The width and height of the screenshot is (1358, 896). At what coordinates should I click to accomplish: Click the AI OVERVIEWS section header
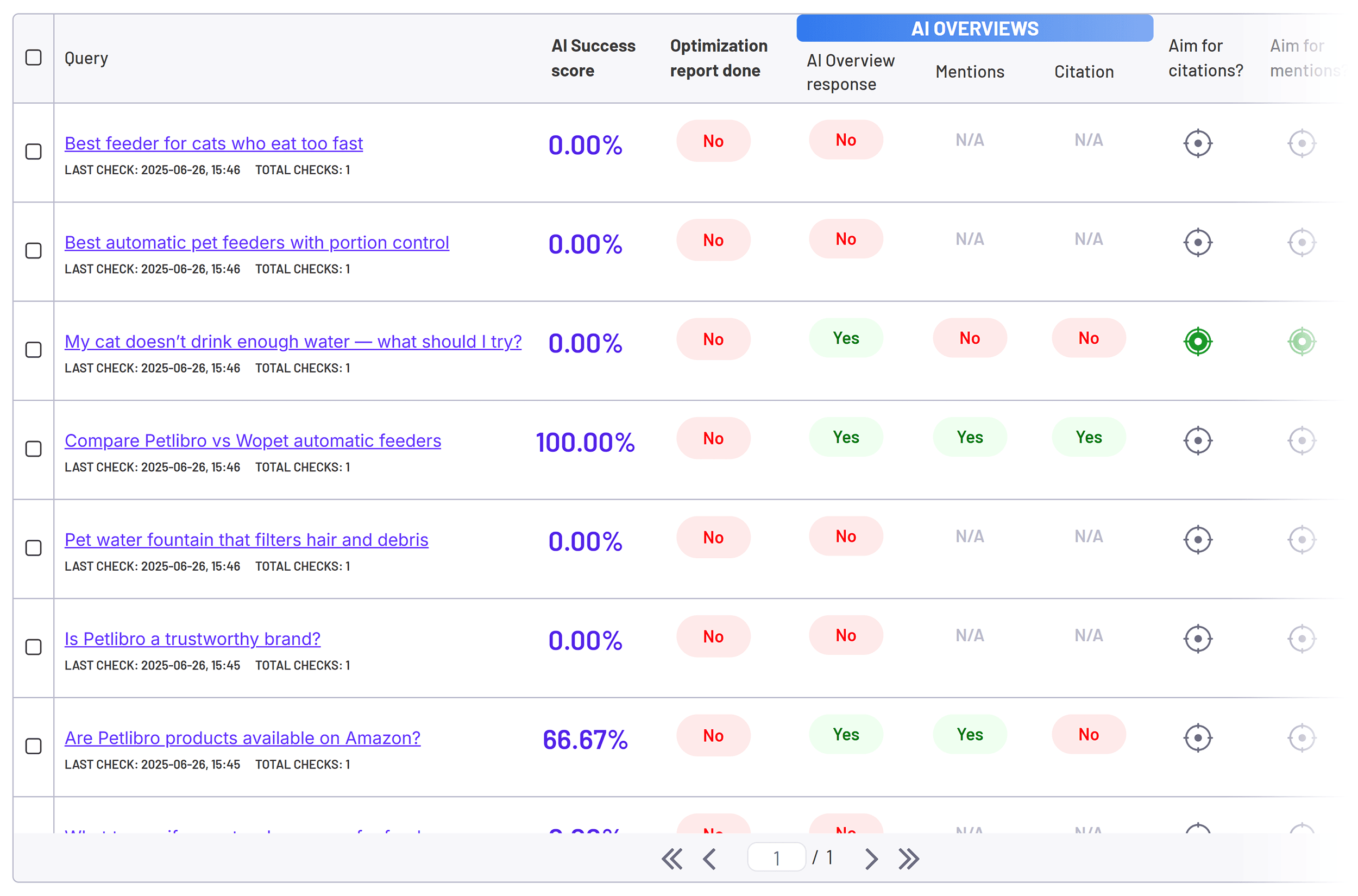click(x=975, y=28)
